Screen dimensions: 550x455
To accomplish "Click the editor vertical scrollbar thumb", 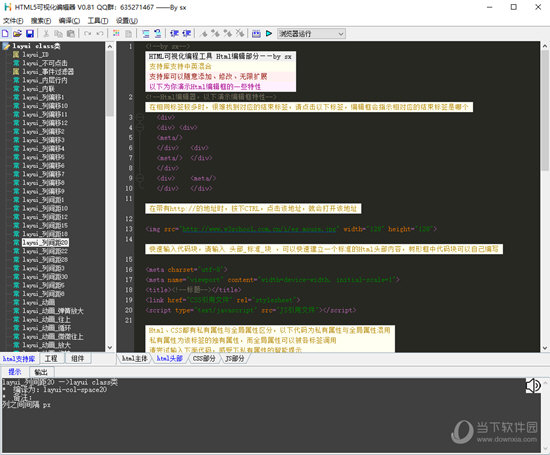I will [x=545, y=111].
